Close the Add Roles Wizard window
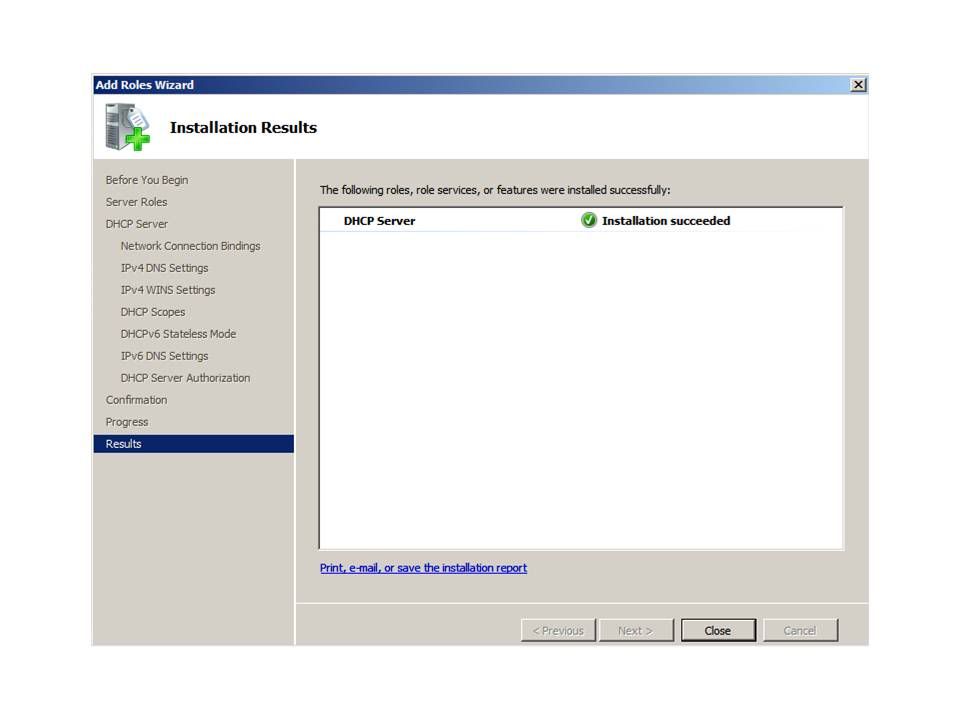This screenshot has width=960, height=720. tap(858, 85)
